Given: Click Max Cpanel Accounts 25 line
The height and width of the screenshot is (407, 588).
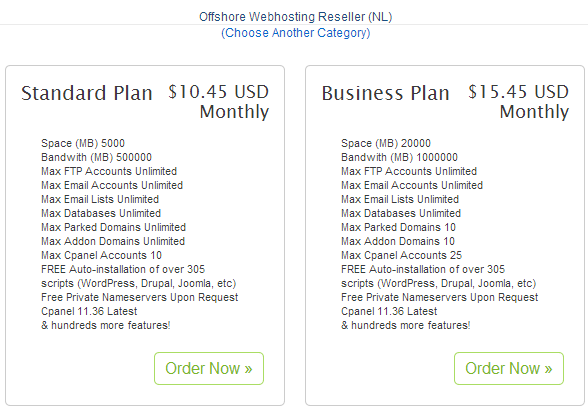Looking at the screenshot, I should click(x=401, y=255).
